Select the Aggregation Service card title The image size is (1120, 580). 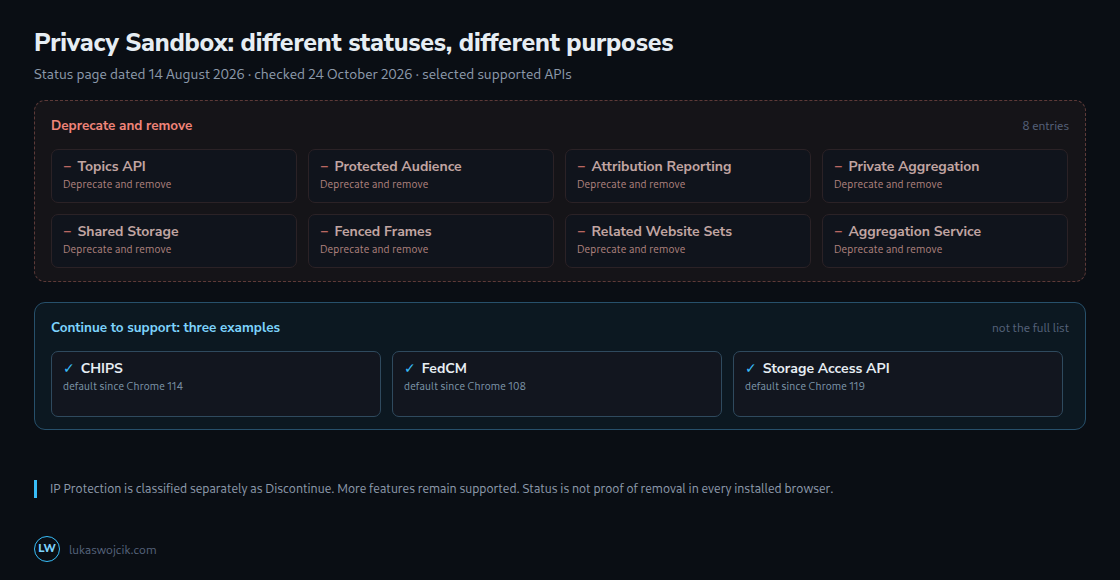click(x=915, y=231)
